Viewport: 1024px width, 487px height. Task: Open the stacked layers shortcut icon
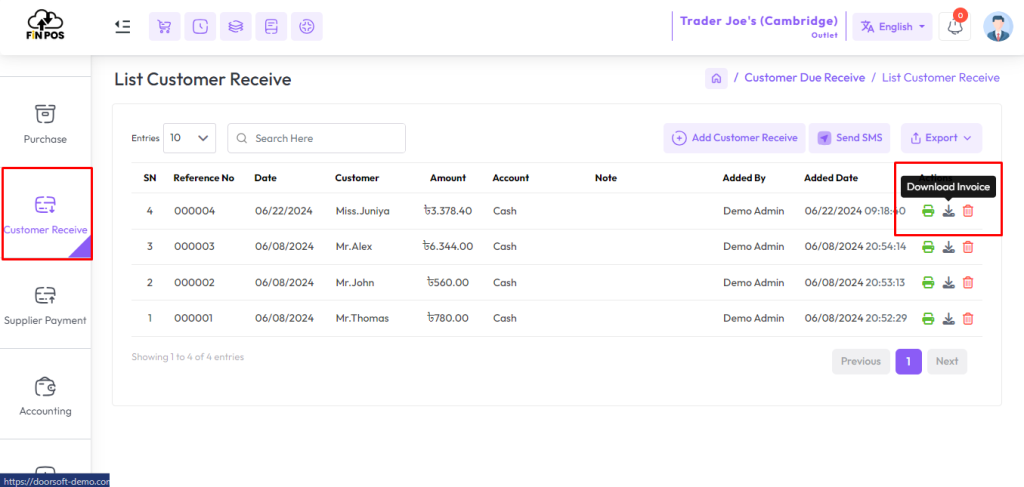coord(236,27)
